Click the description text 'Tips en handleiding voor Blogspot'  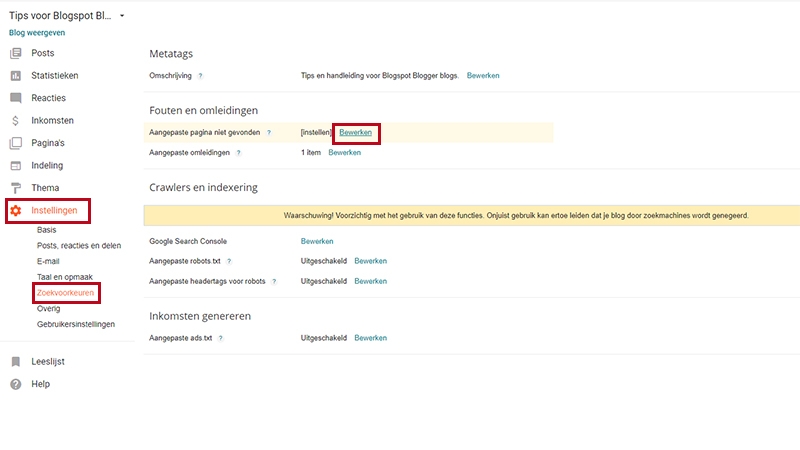coord(380,76)
